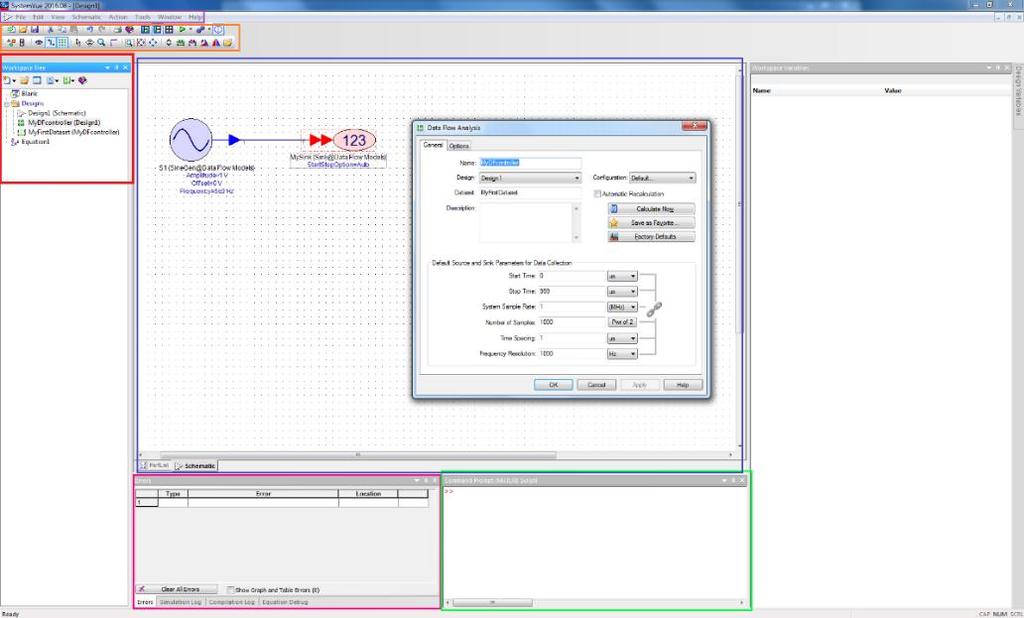Click the eye icon in the second toolbar row

[x=39, y=42]
